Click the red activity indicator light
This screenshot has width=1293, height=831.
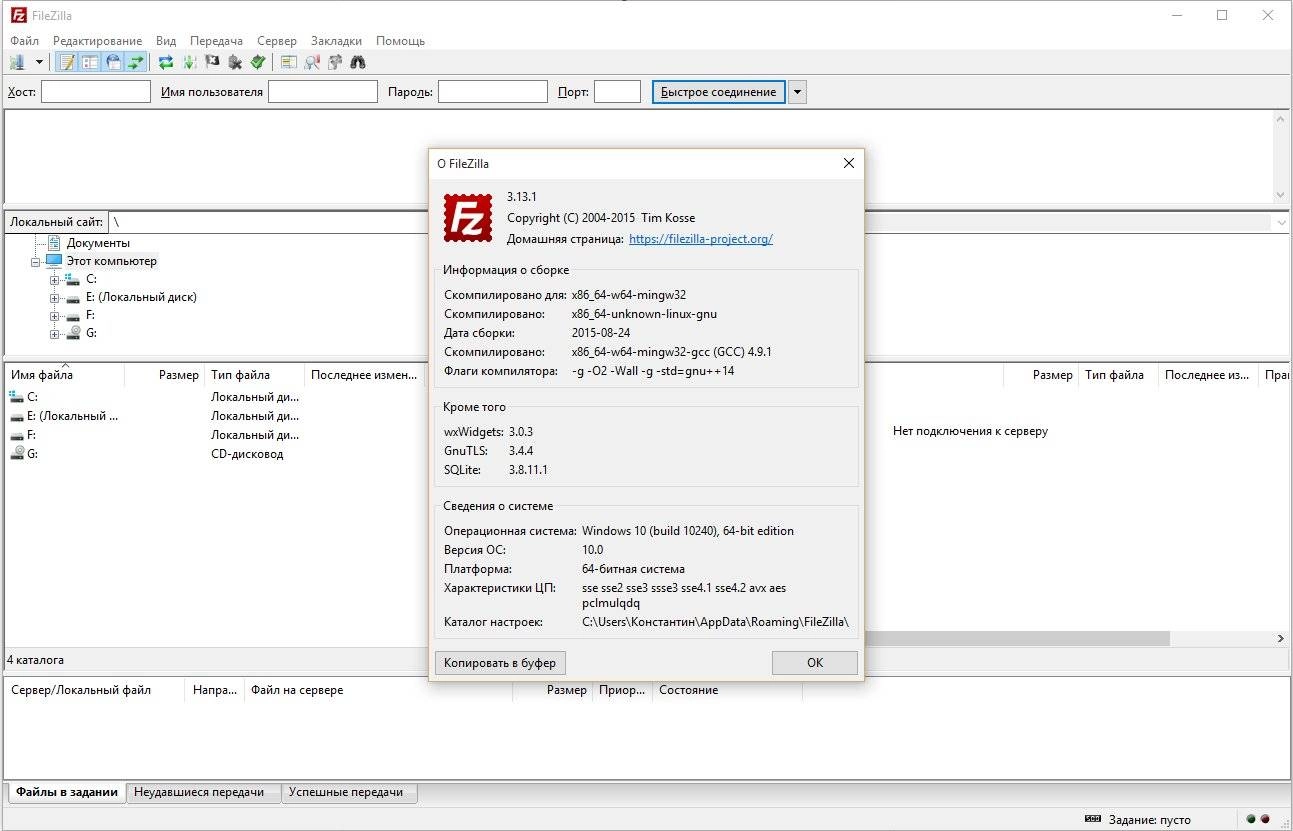[x=1264, y=819]
